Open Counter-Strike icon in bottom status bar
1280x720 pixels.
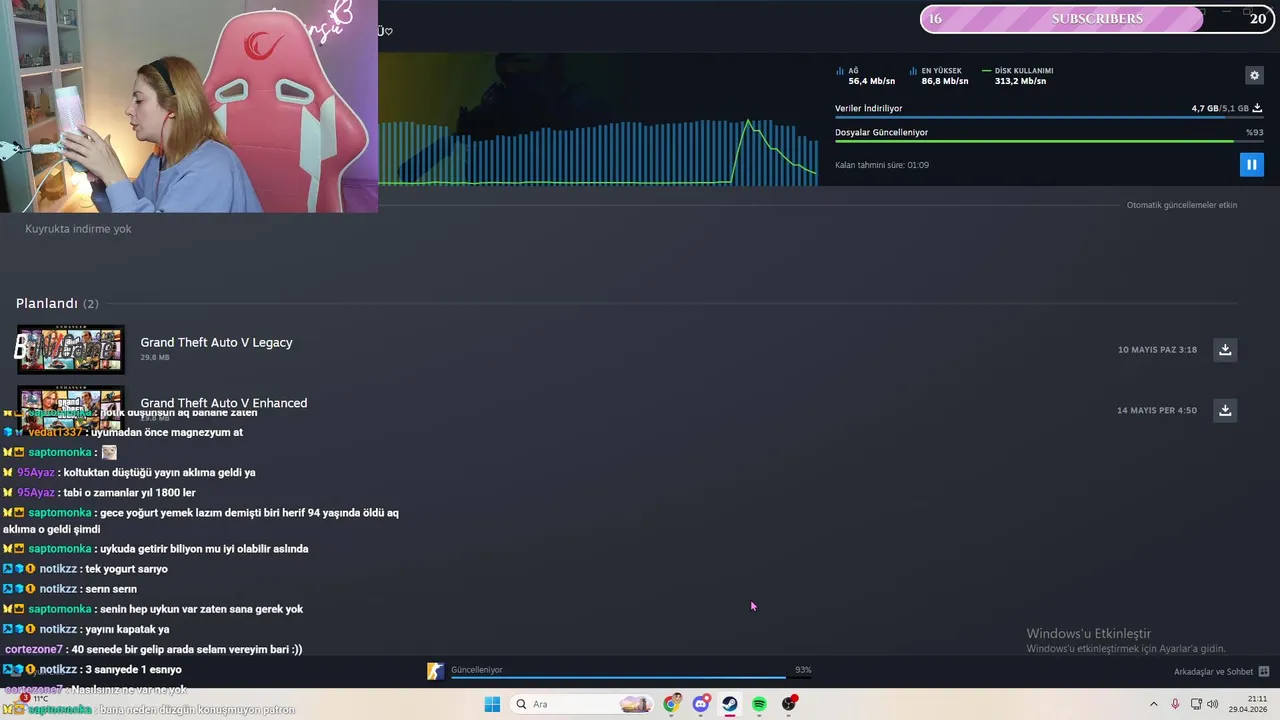coord(435,671)
